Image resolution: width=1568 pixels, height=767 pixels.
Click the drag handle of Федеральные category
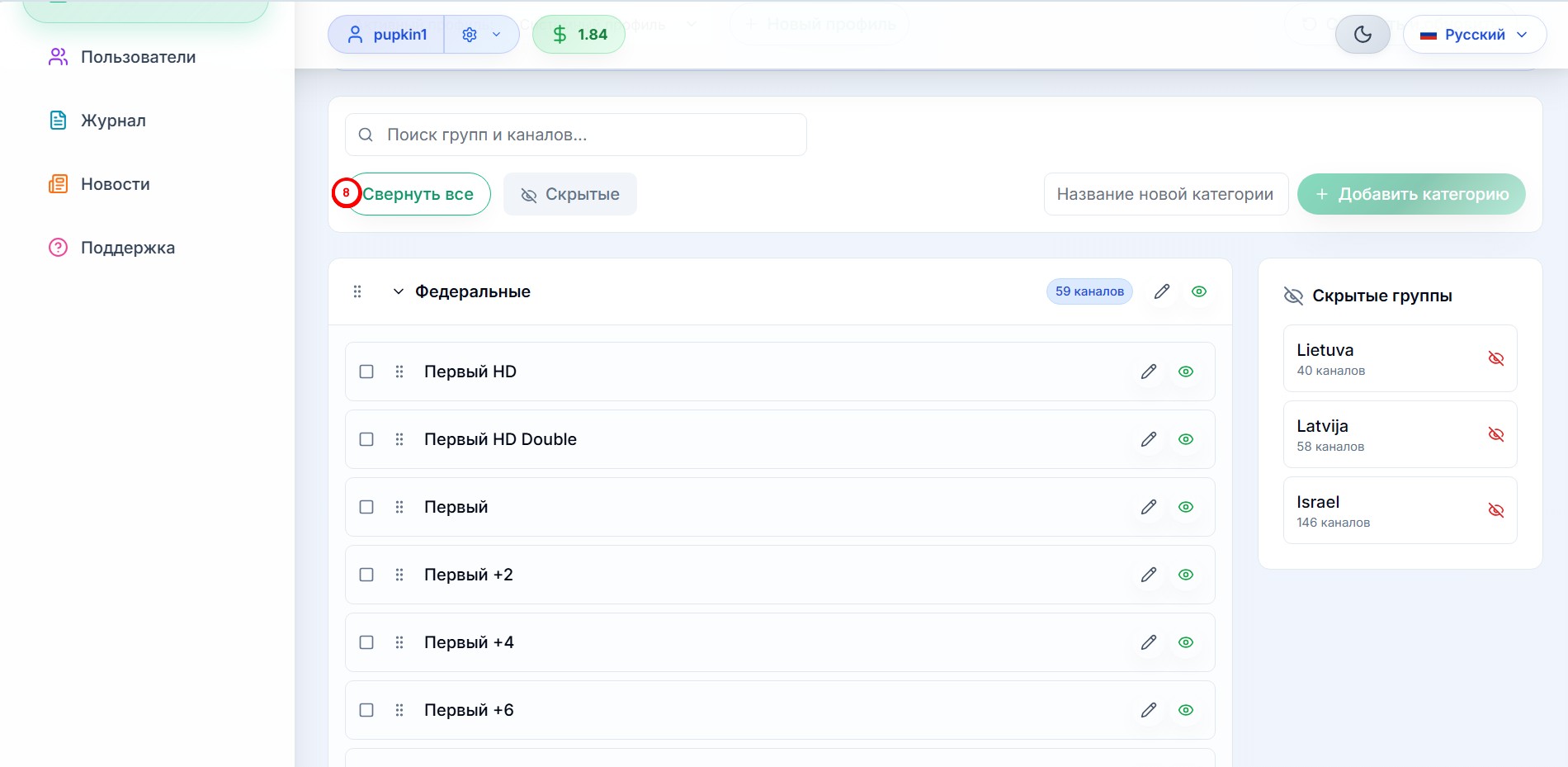point(357,291)
